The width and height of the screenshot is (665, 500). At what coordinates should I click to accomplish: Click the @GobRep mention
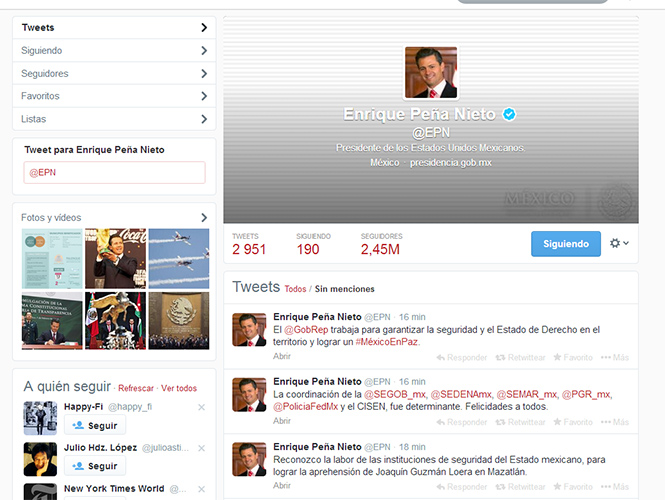click(306, 330)
